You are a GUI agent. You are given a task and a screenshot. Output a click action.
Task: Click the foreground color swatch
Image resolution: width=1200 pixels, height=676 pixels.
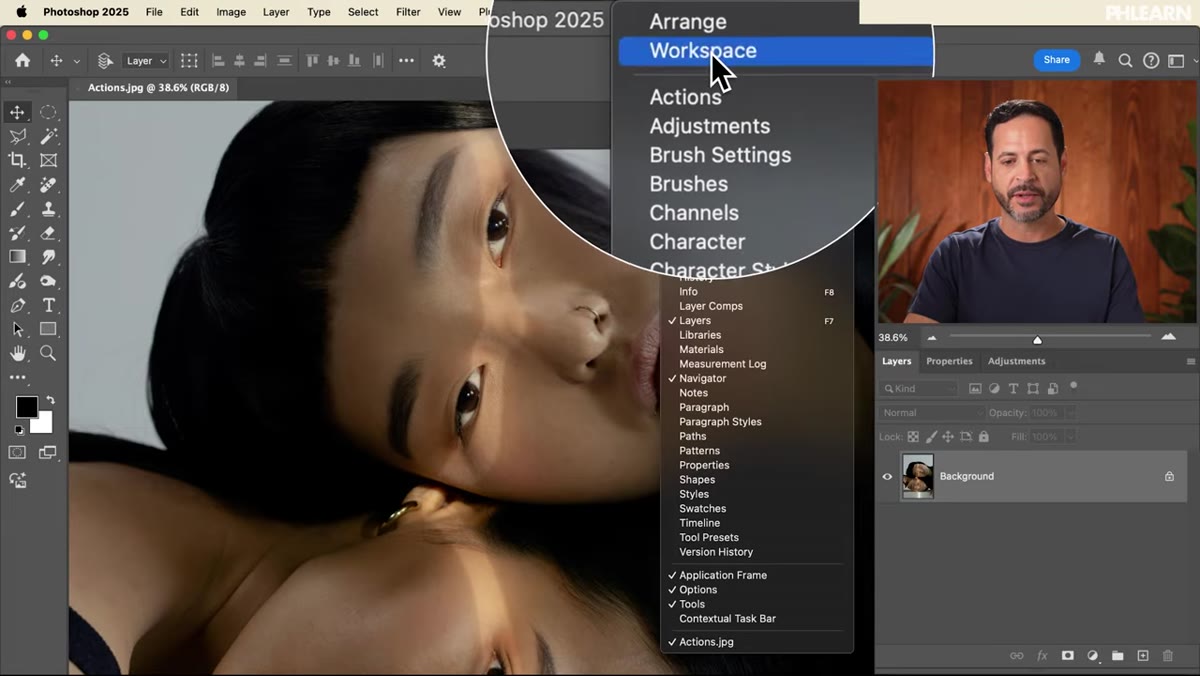26,407
